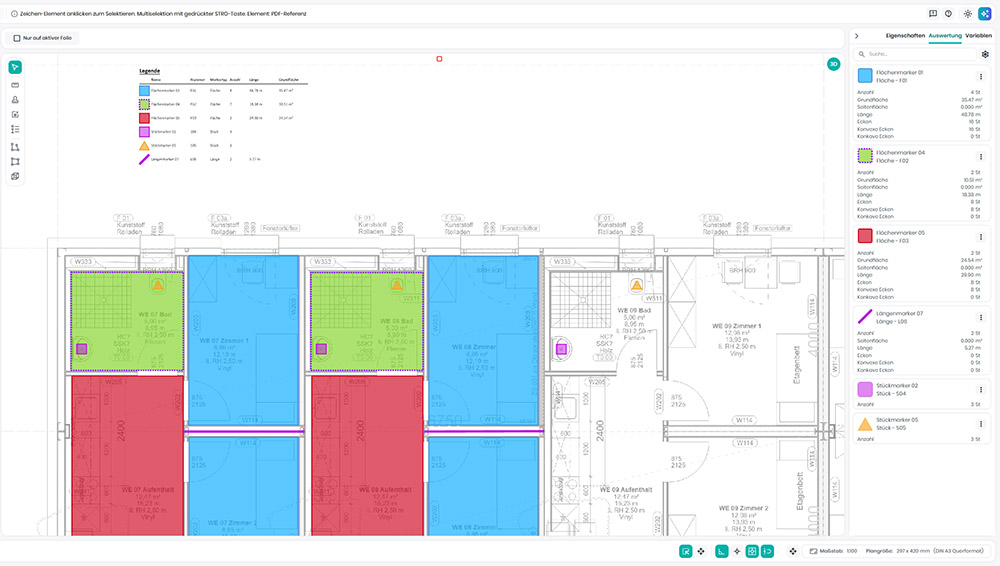Screen dimensions: 1000x566
Task: Click the purple Längenmarker 07 line swatch
Action: tap(865, 316)
